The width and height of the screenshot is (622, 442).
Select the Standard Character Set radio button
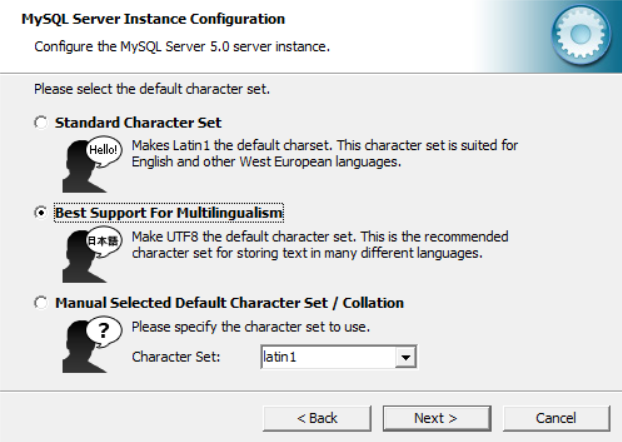(40, 123)
